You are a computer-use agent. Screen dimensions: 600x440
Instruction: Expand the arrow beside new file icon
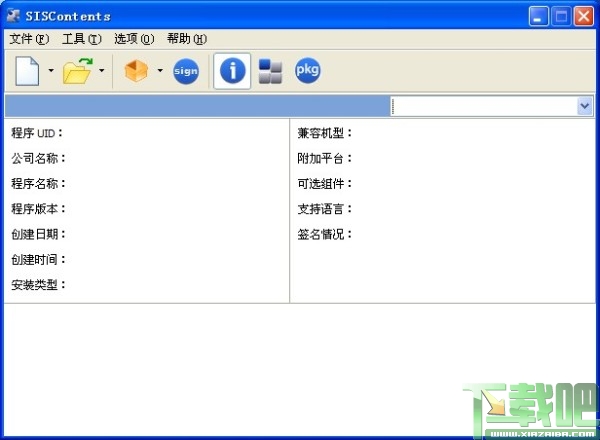[x=51, y=70]
